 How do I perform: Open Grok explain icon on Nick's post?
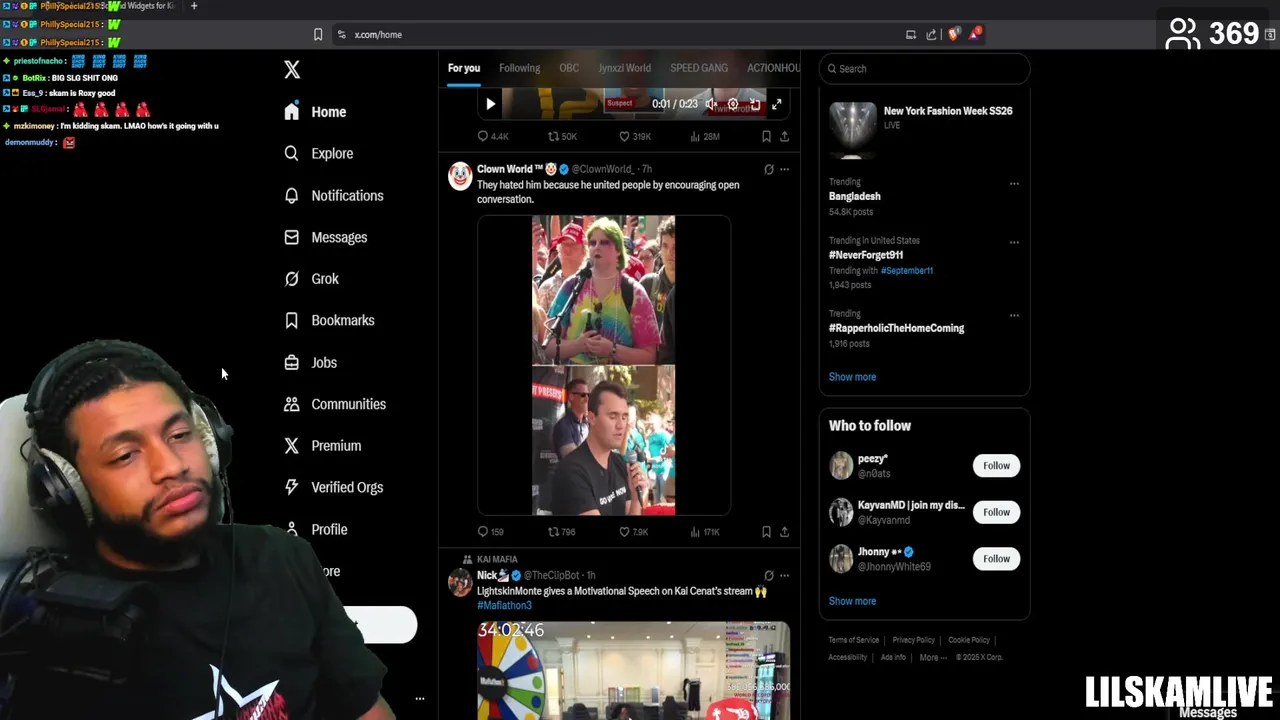pyautogui.click(x=769, y=575)
